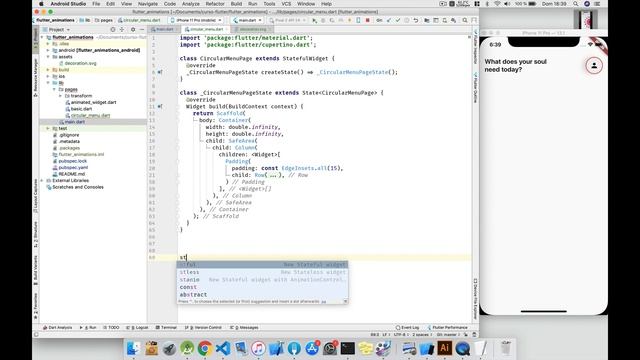
Task: Click the UTF-8 encoding status entry
Action: pos(400,334)
